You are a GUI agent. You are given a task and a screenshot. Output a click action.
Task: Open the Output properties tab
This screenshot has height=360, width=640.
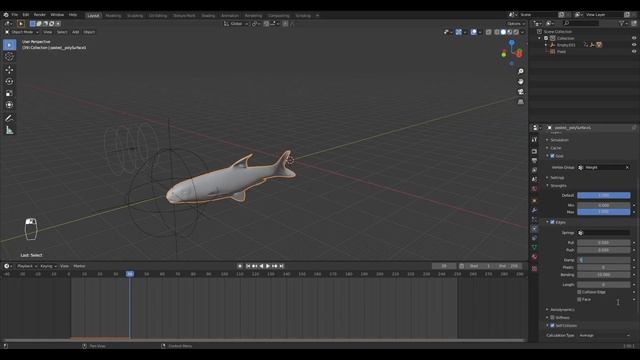point(534,160)
